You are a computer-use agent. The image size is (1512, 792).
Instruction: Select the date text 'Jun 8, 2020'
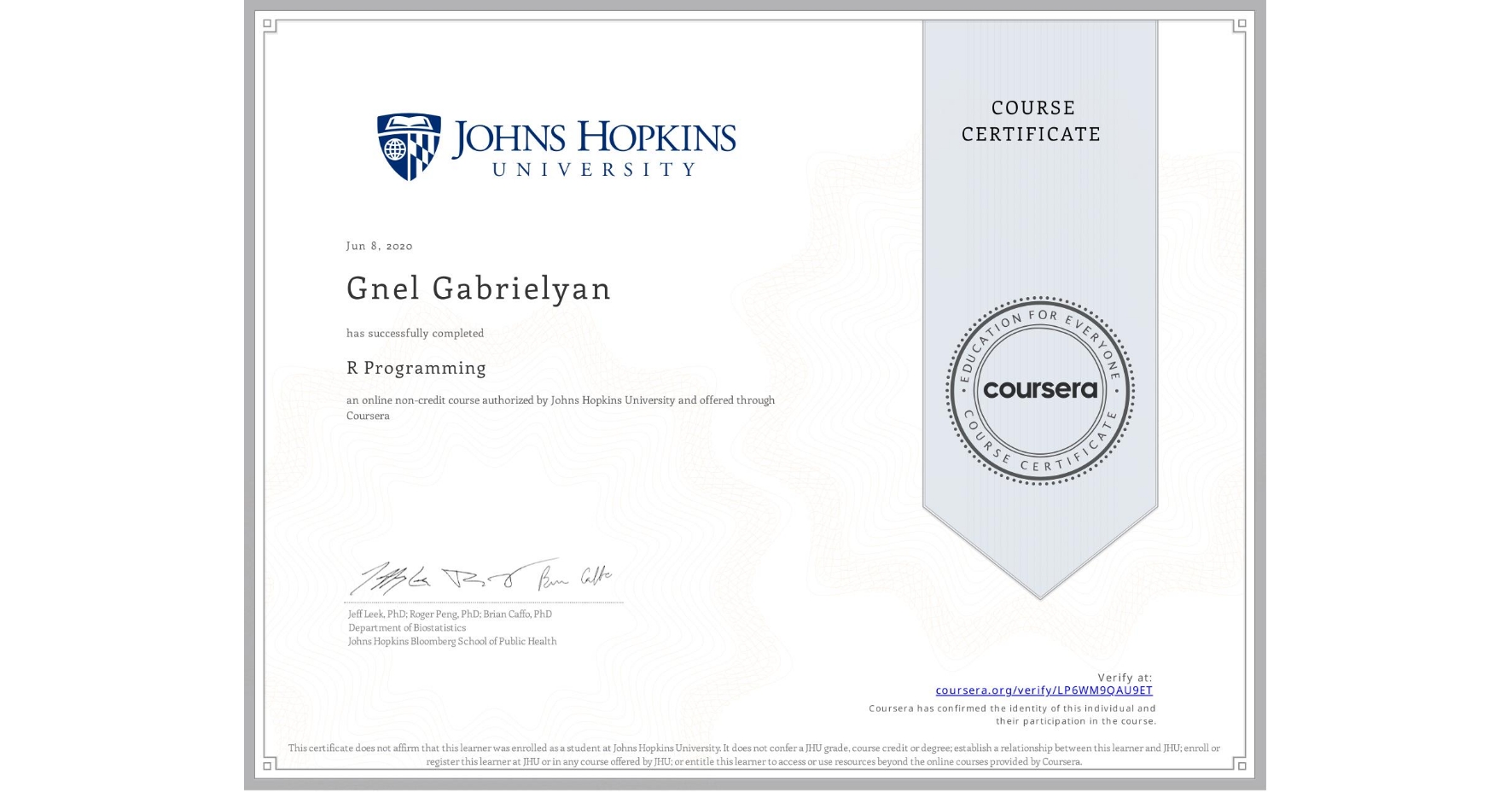[x=379, y=246]
